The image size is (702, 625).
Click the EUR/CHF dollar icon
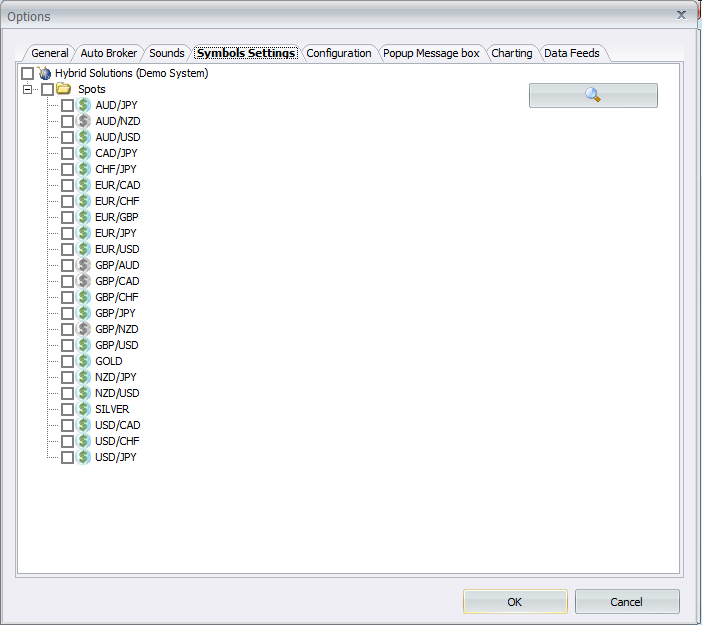point(83,201)
